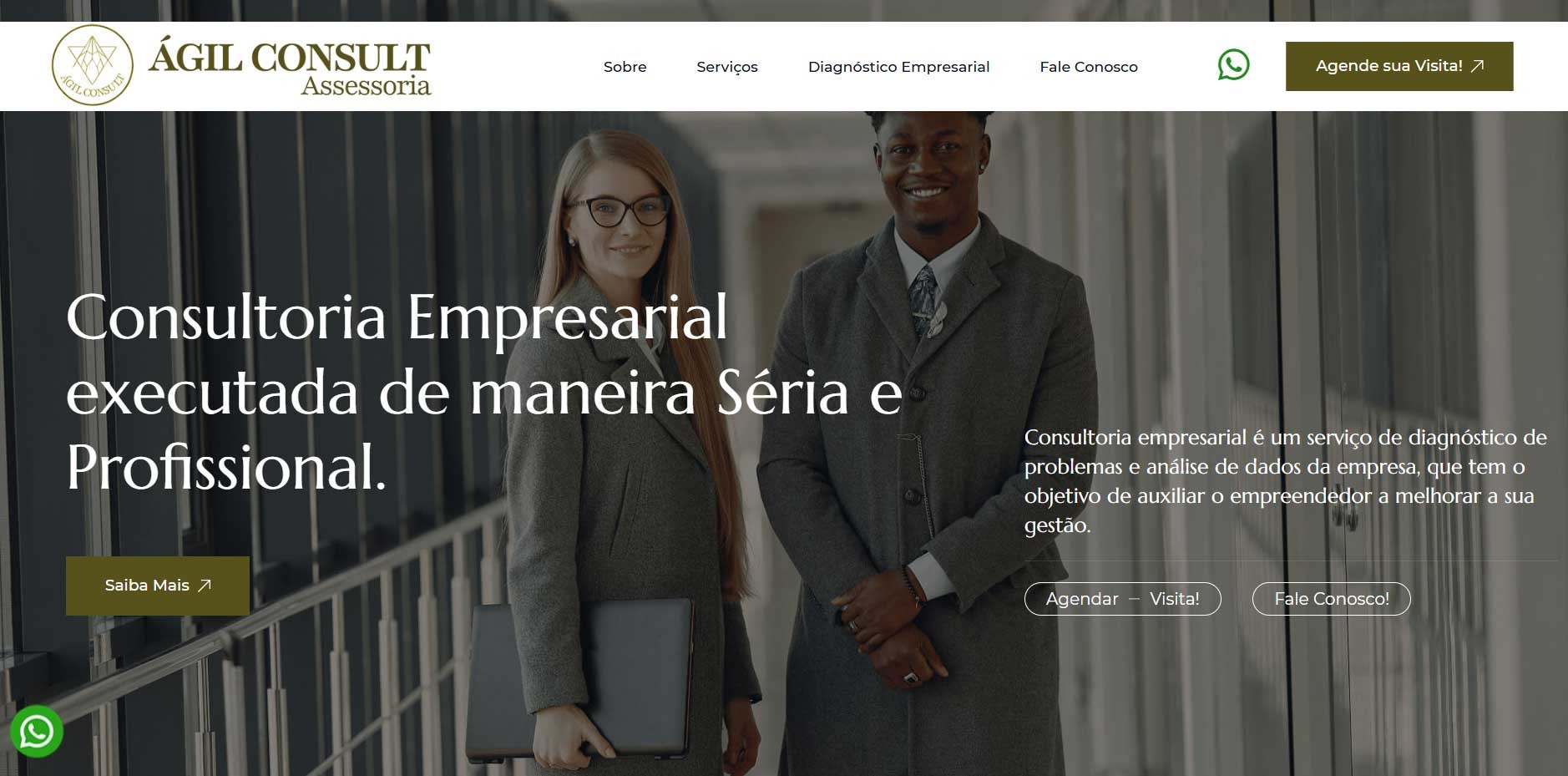Click the ÁGIL CONSULT Assessoria wordmark
Screen dimensions: 1568x776
[290, 68]
